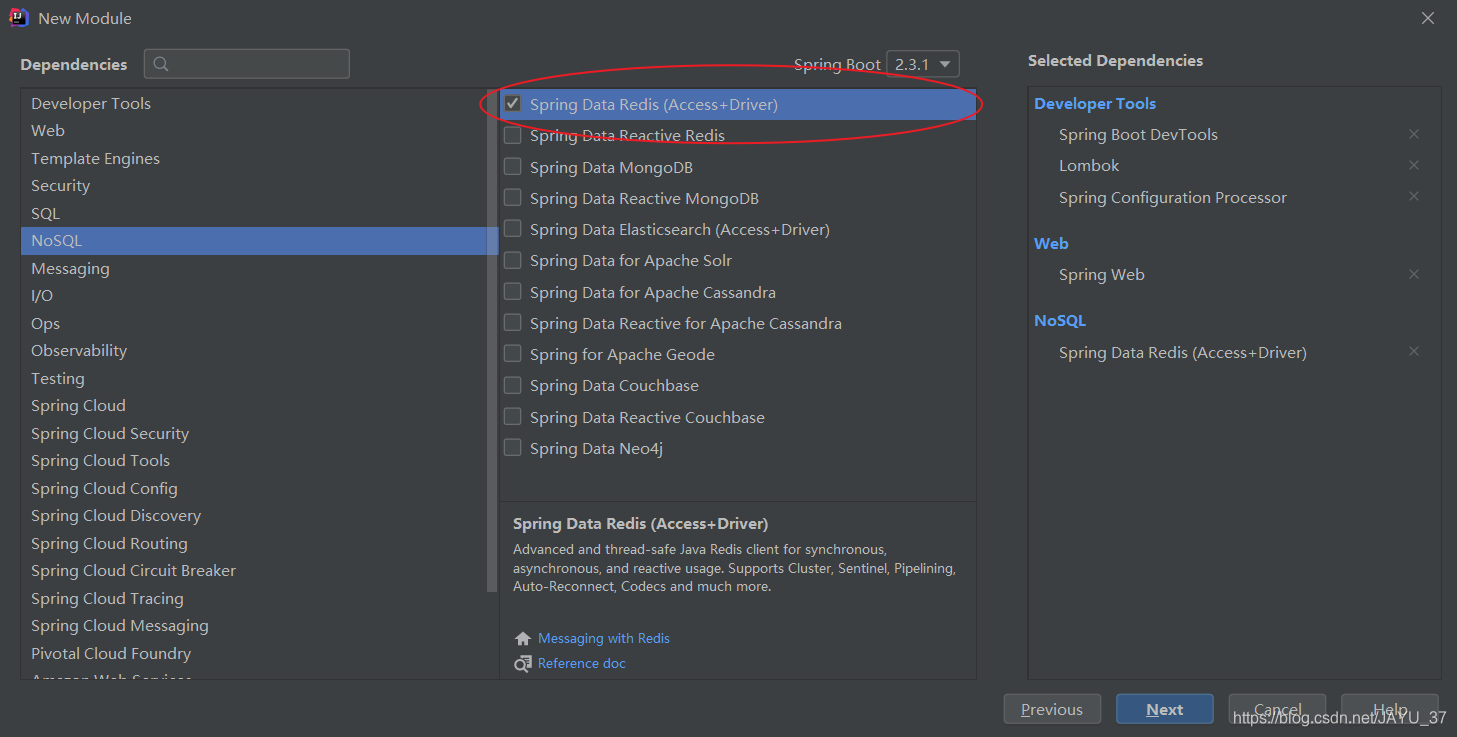Screen dimensions: 1457x737
Task: Click the IntelliJ logo in title bar
Action: [x=19, y=18]
